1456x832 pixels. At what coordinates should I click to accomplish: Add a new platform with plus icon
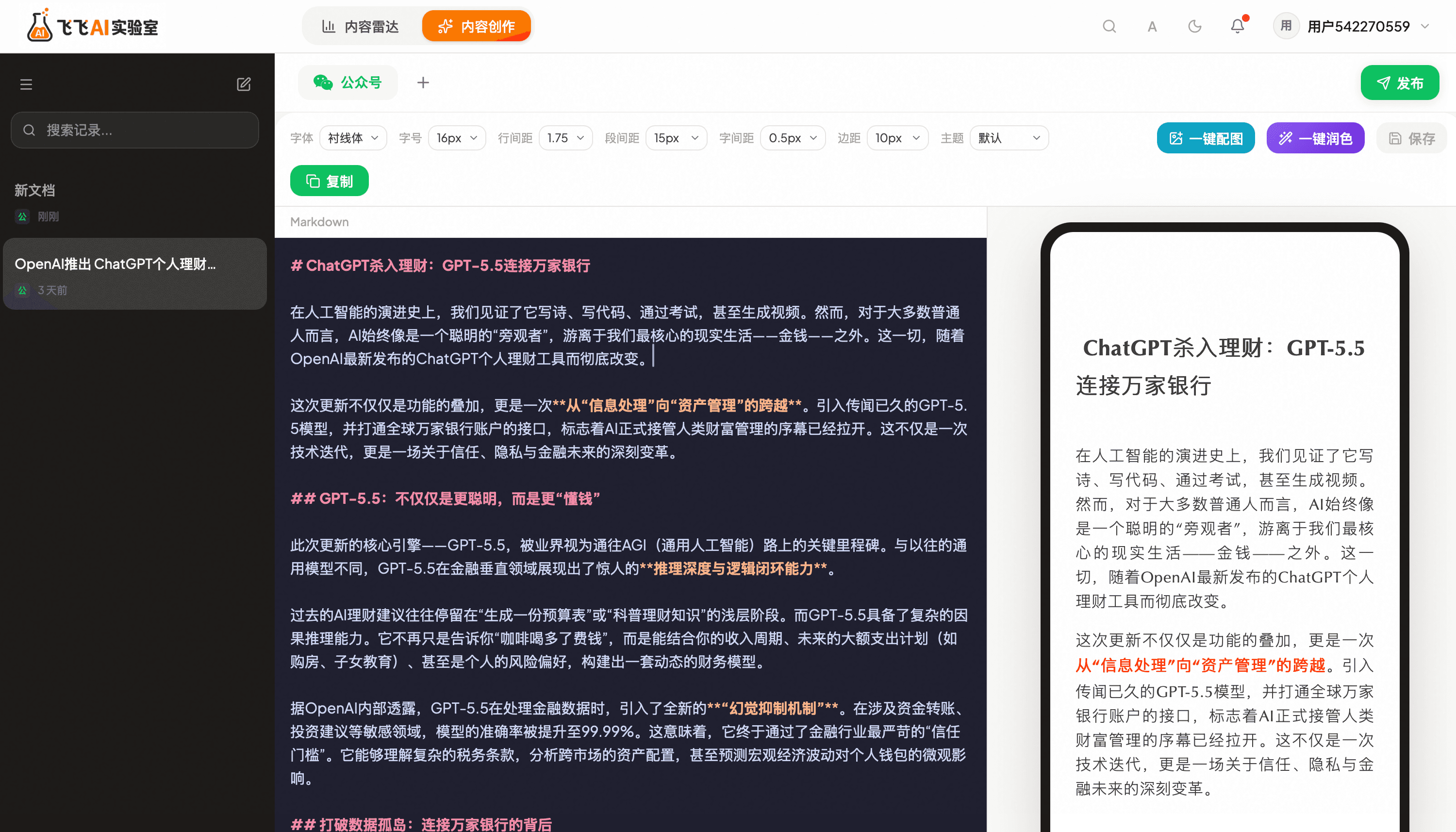pyautogui.click(x=423, y=83)
